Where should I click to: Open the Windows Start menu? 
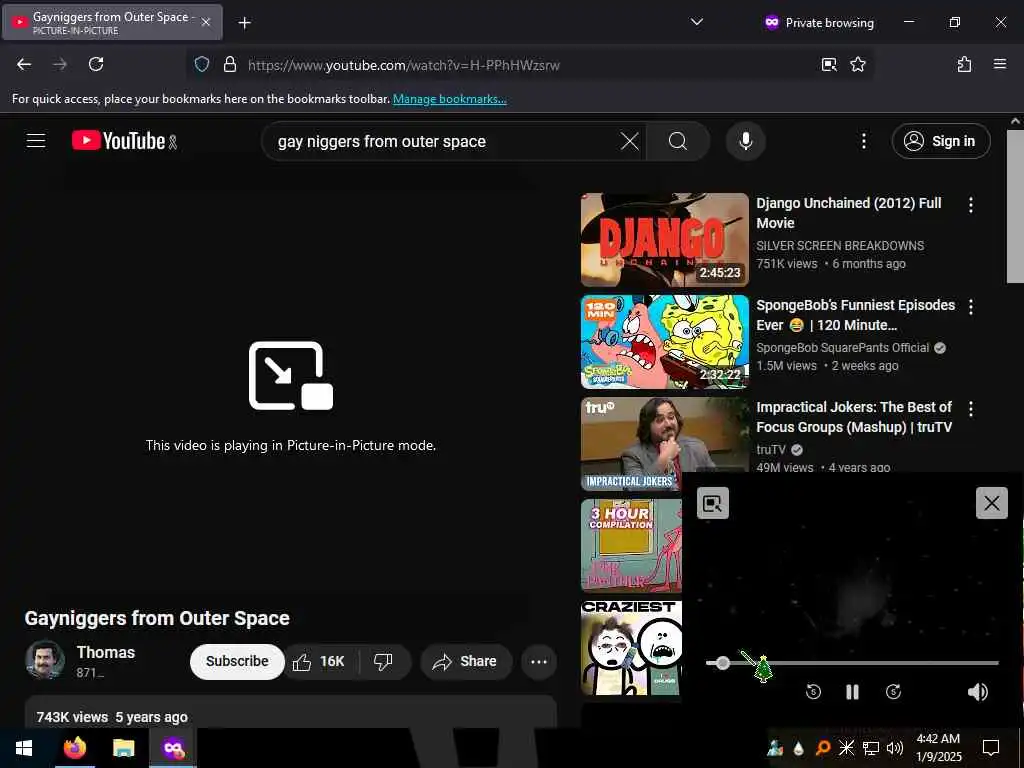[x=24, y=748]
